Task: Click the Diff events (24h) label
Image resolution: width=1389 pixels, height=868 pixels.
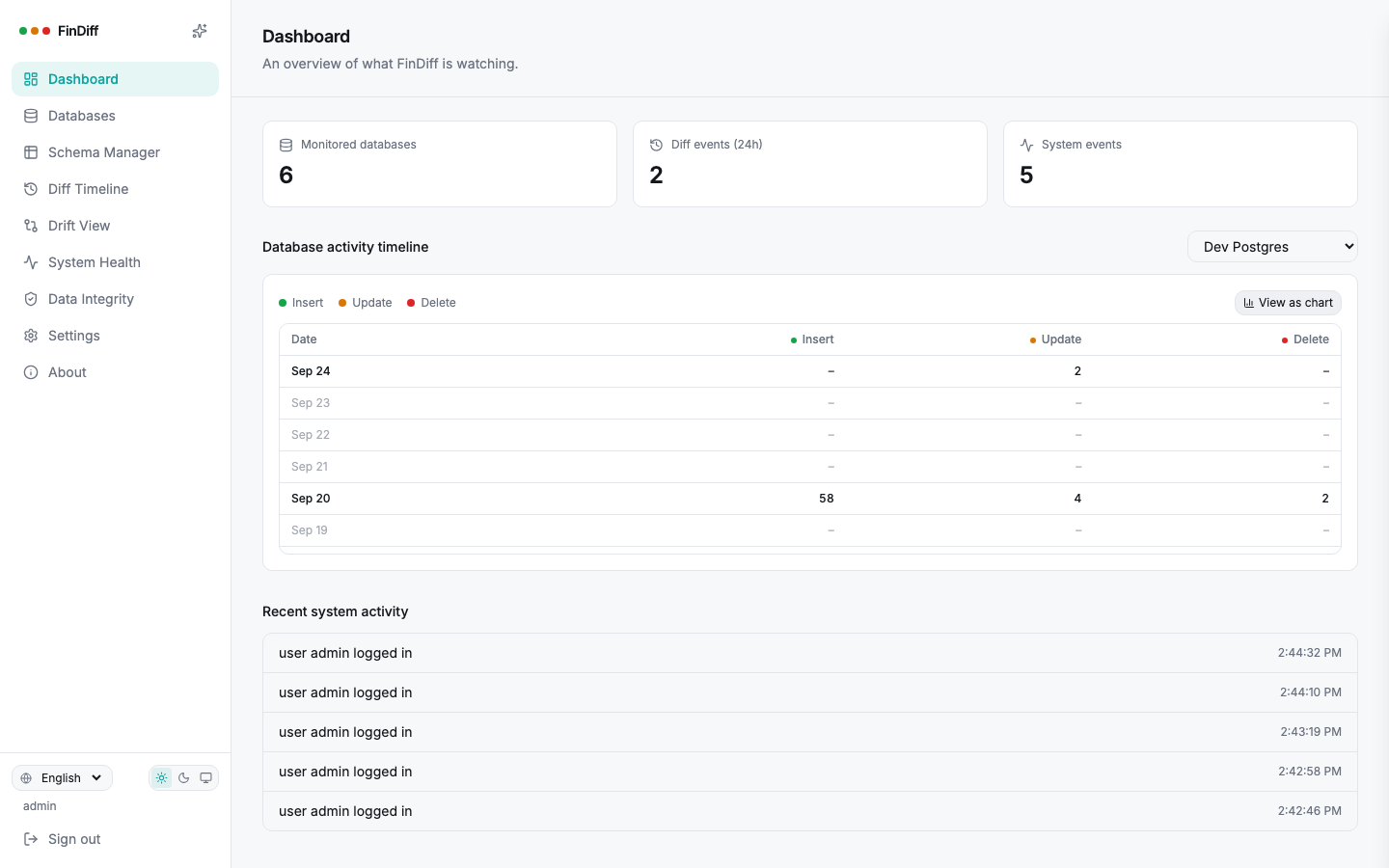Action: coord(717,145)
